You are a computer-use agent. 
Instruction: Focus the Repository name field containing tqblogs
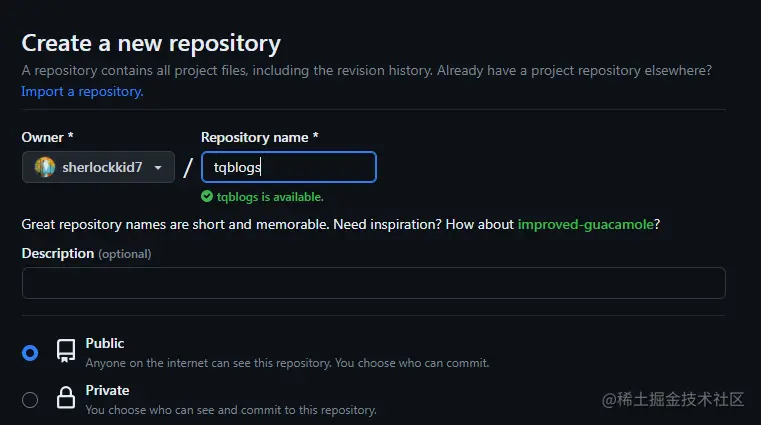[x=289, y=167]
